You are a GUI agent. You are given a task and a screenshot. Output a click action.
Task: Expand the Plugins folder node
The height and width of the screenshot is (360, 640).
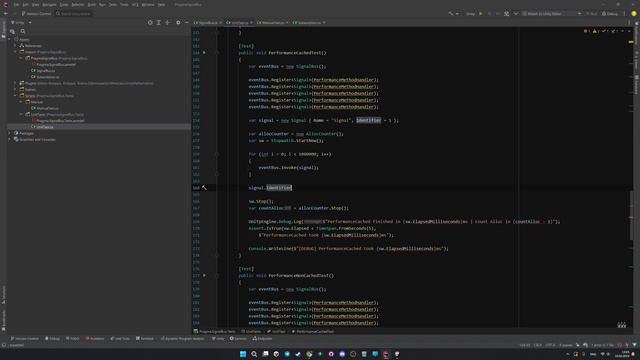pos(16,83)
